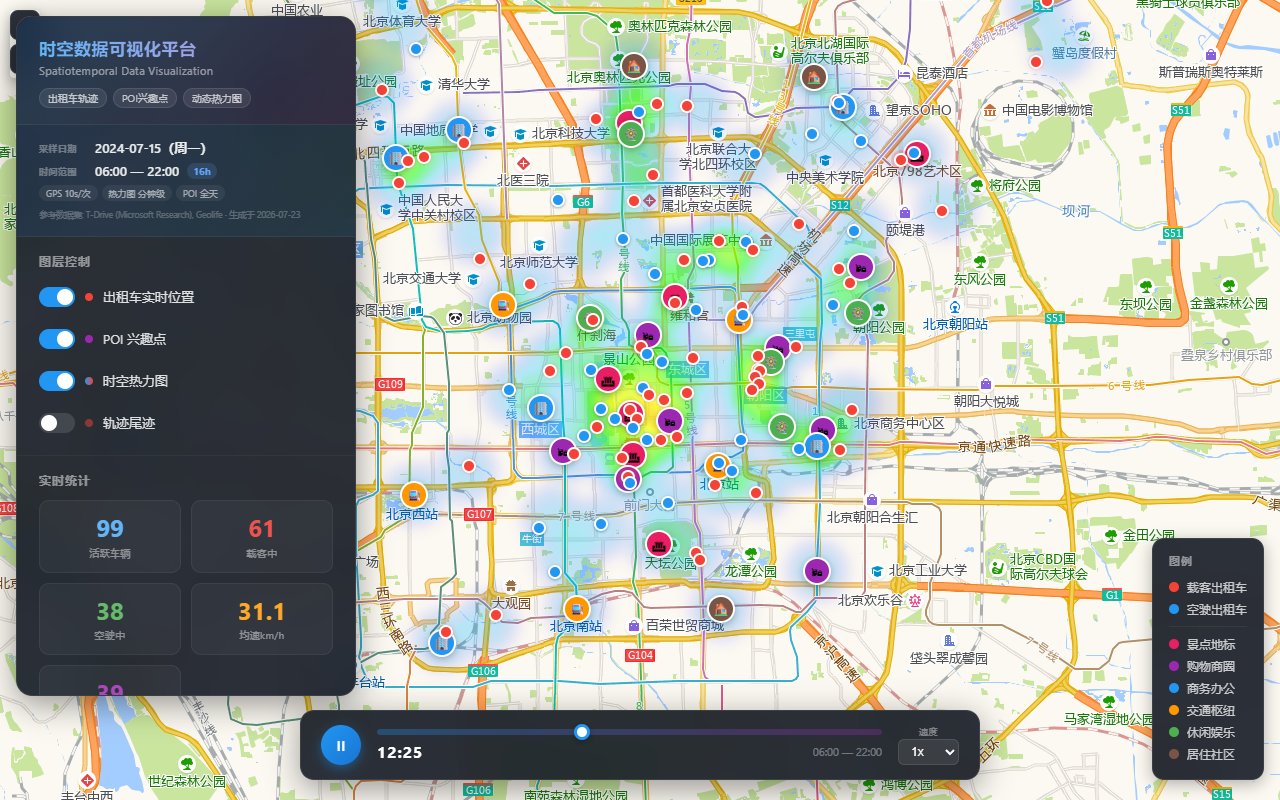Image resolution: width=1280 pixels, height=800 pixels.
Task: Click the blue office marker near 北京商务中心区
Action: click(817, 446)
